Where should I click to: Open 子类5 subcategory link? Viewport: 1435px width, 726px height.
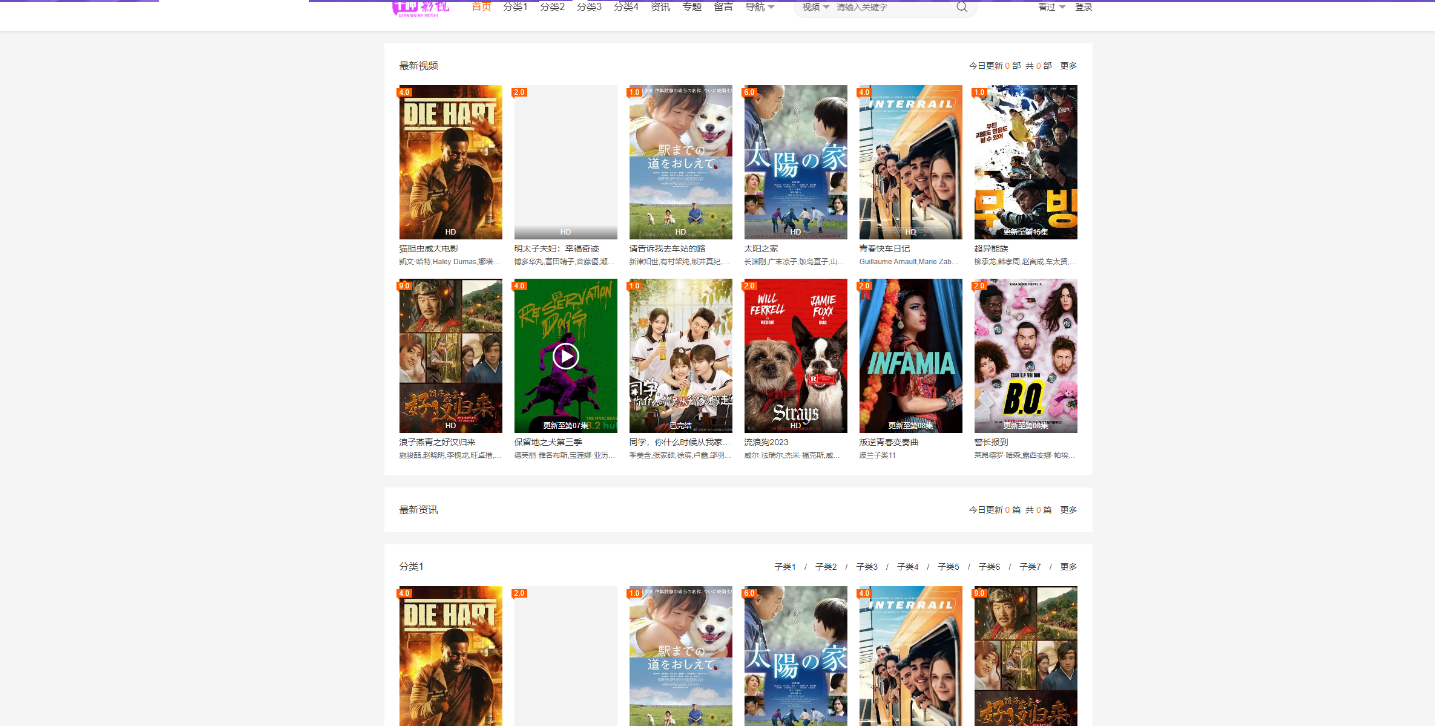tap(949, 567)
